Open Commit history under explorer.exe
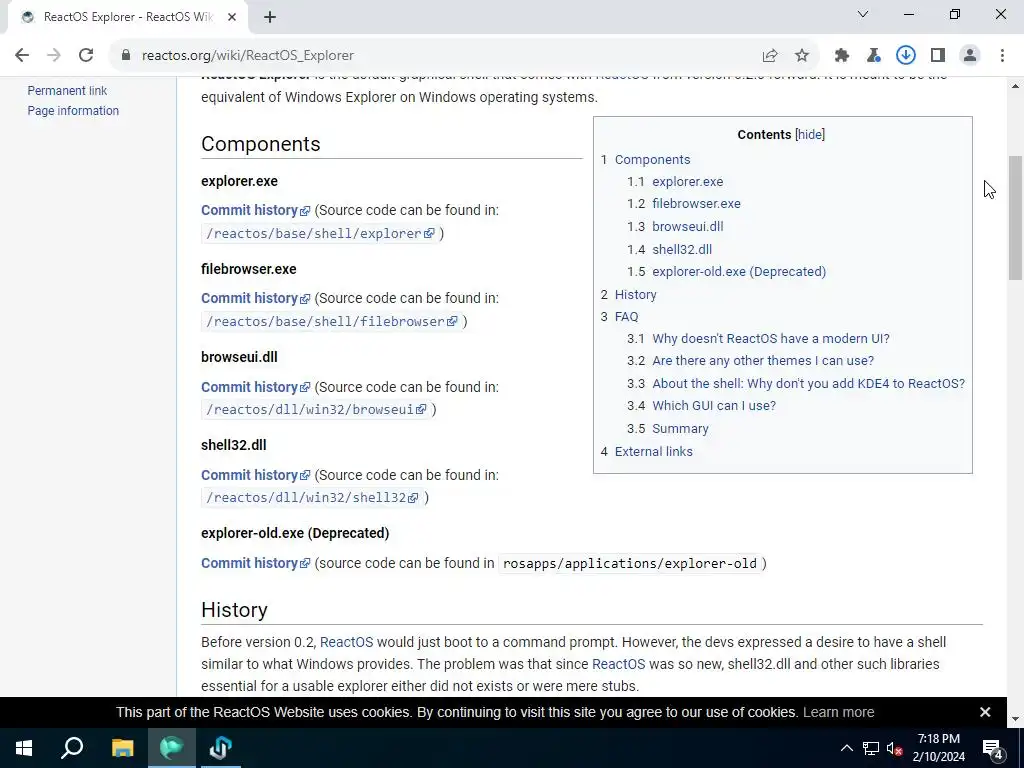1024x768 pixels. [255, 210]
